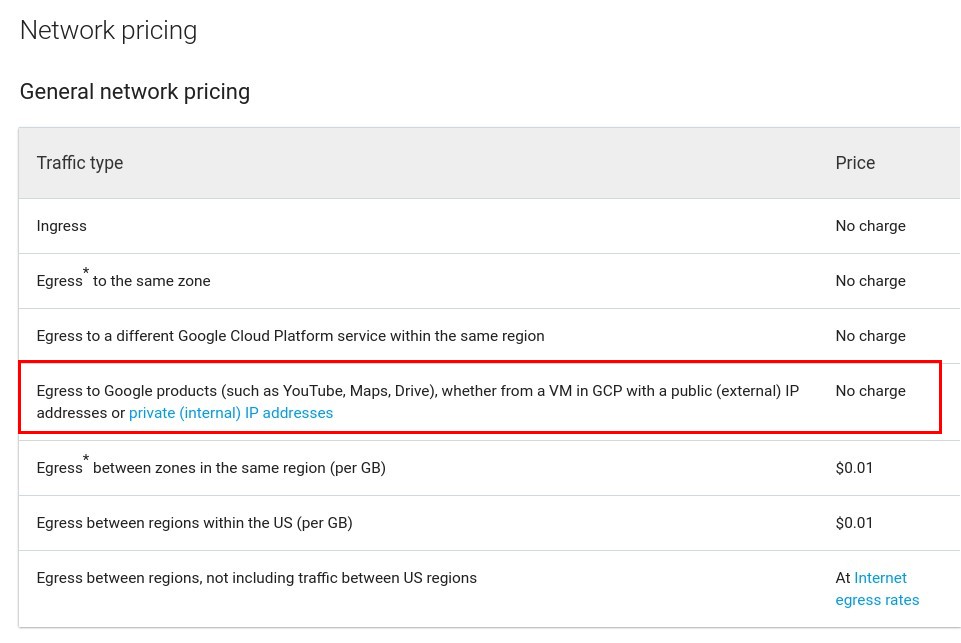Viewport: 961px width, 643px height.
Task: Click the asterisk after Egress in same zone row
Action: tap(86, 273)
